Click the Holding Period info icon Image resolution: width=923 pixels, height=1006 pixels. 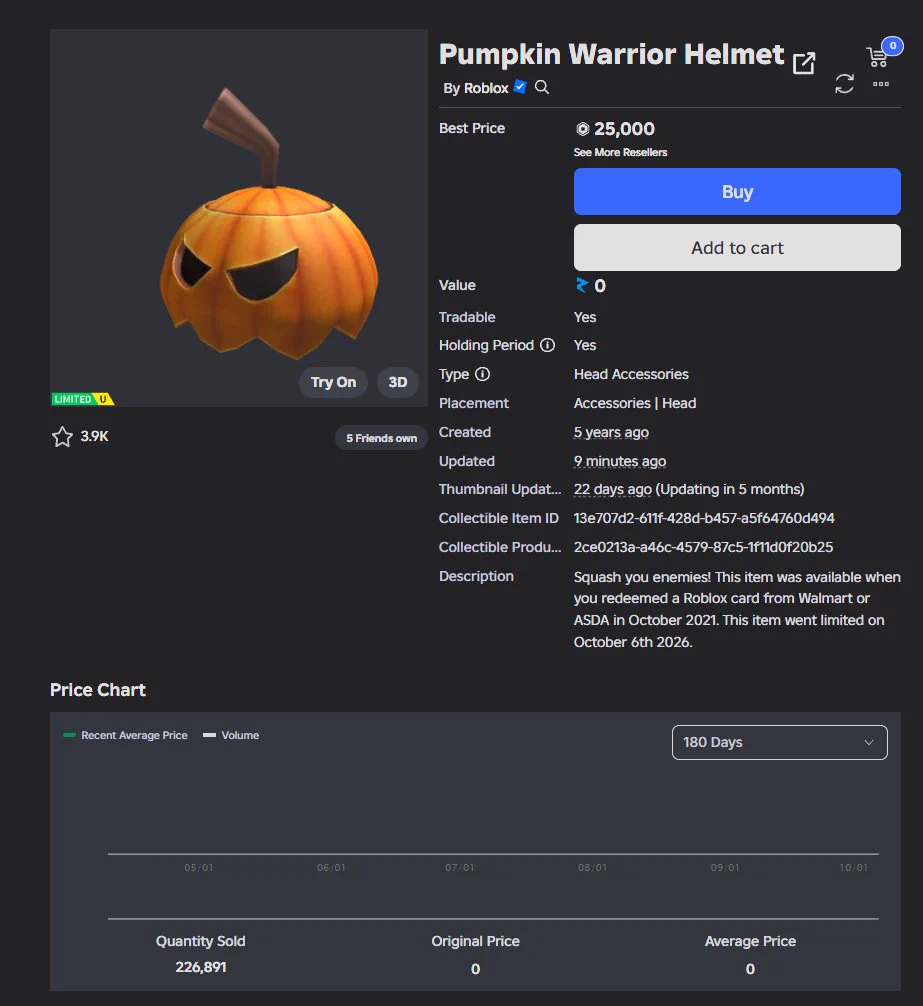(x=547, y=345)
